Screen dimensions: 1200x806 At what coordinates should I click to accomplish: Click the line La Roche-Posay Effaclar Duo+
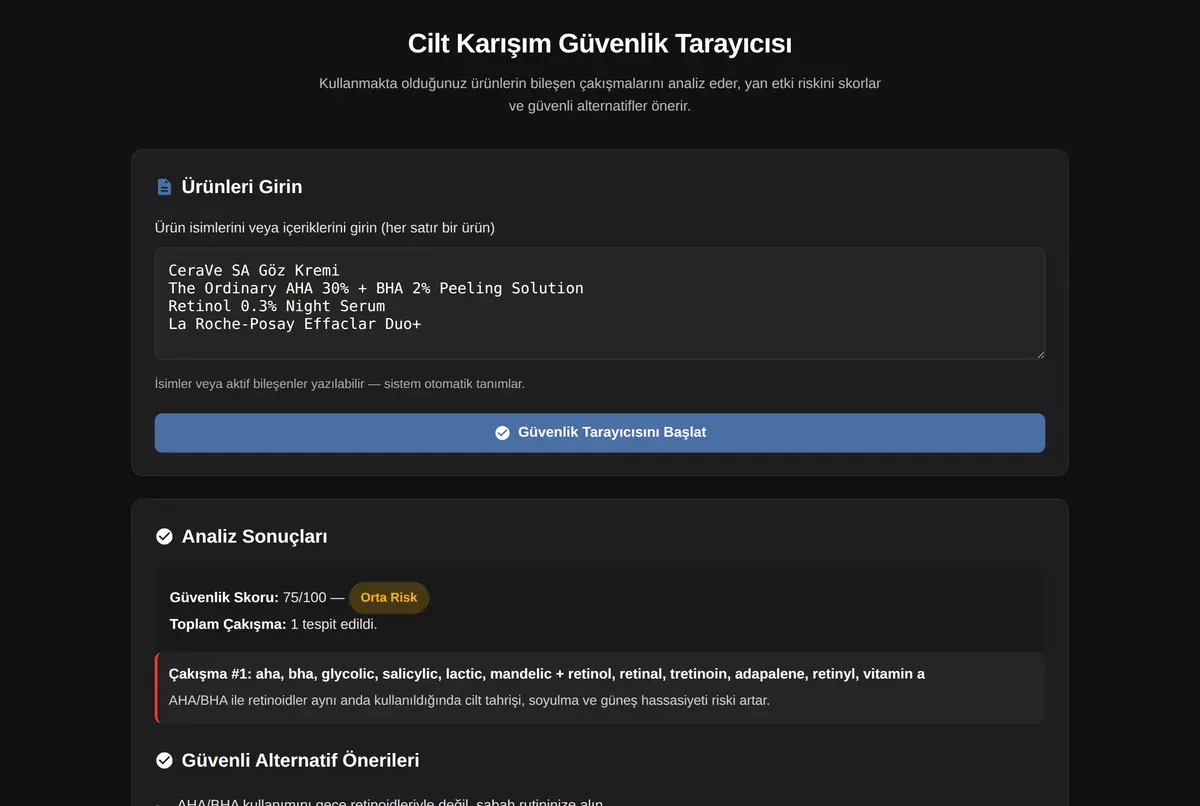point(295,324)
